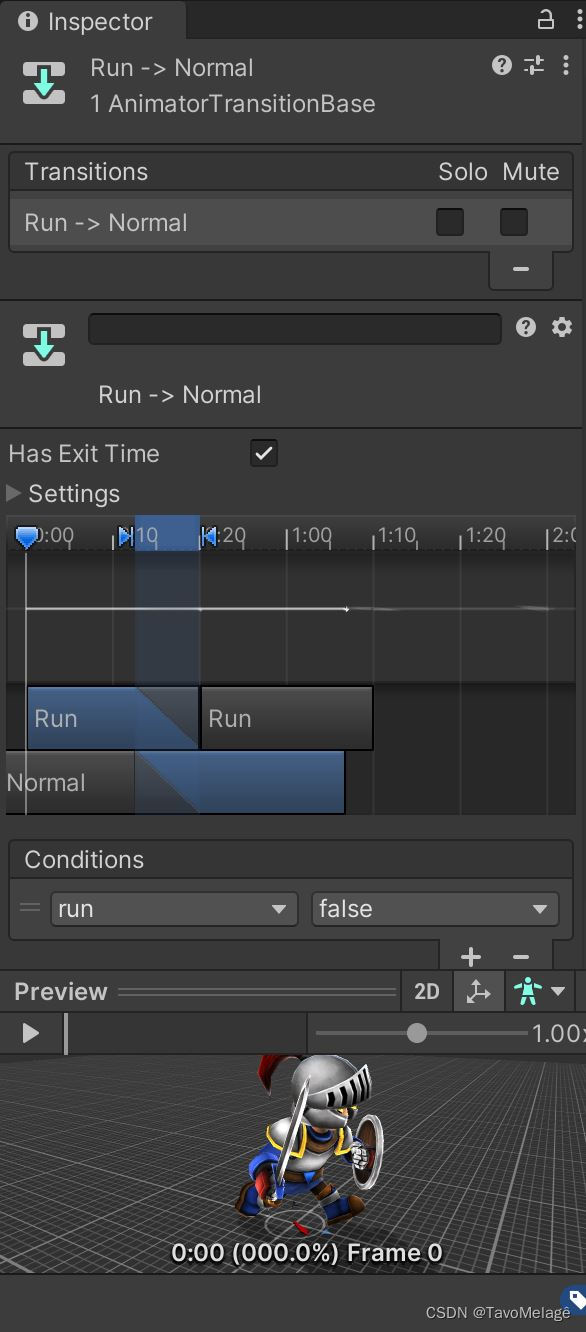The width and height of the screenshot is (586, 1332).
Task: Open the Inspector presets icon
Action: coord(532,66)
